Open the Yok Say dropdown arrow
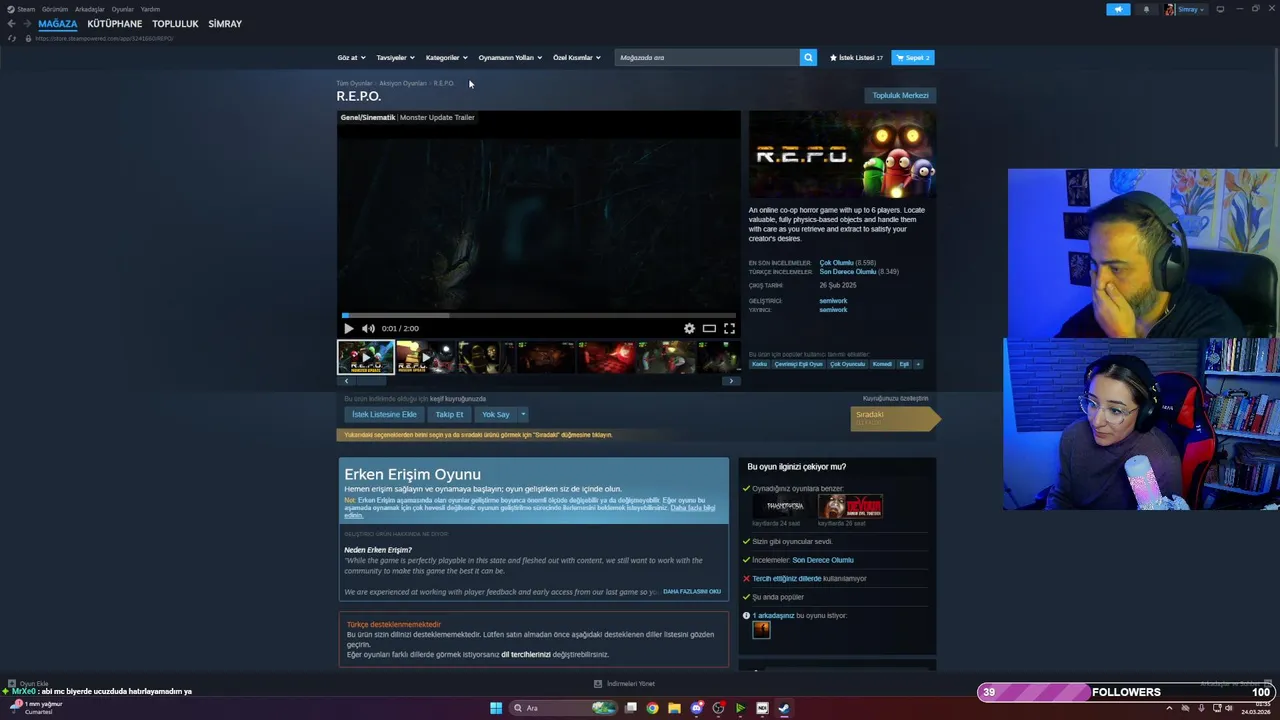 point(522,414)
